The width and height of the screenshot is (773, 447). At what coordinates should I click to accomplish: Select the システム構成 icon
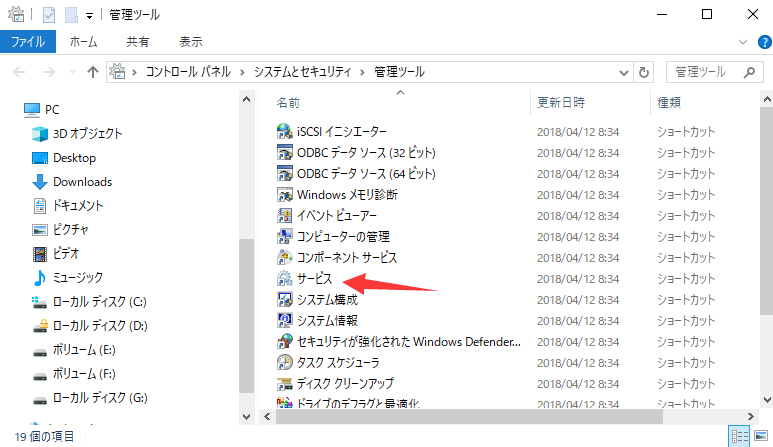click(x=284, y=300)
